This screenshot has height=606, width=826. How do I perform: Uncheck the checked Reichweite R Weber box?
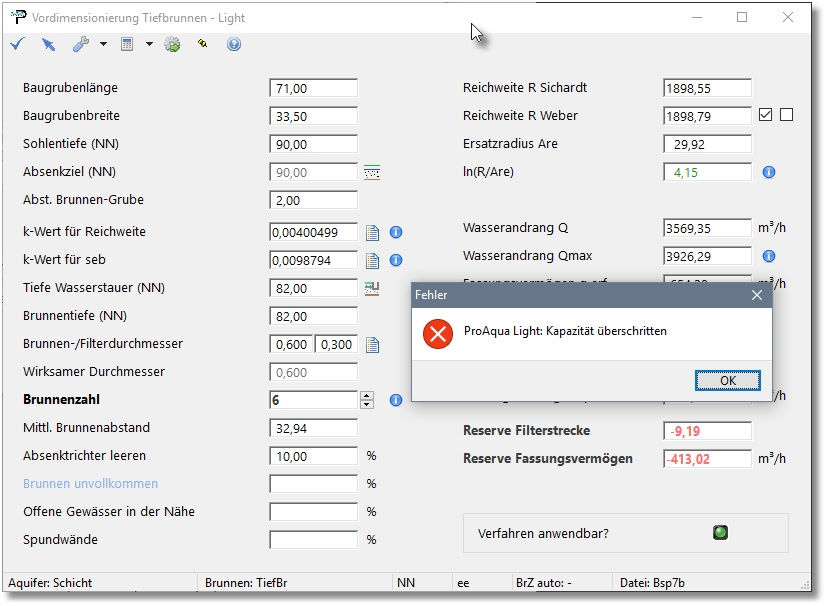766,115
